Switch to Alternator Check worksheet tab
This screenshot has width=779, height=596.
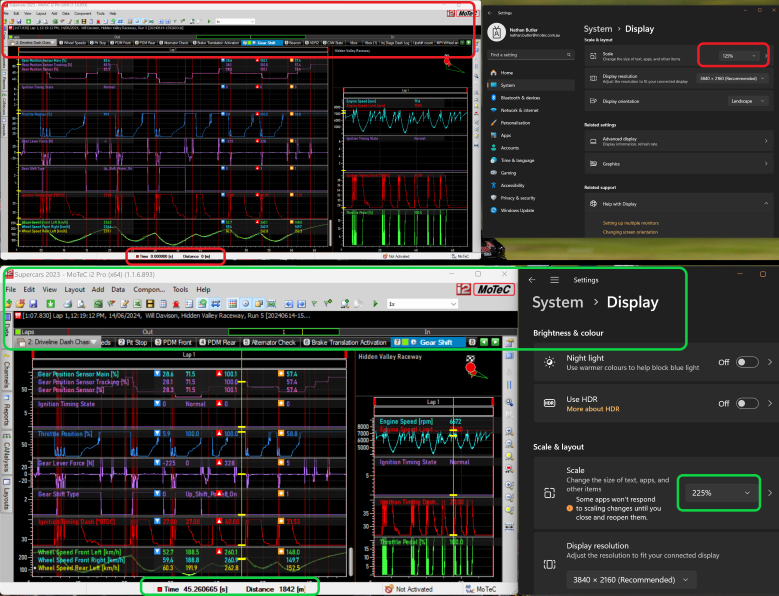pyautogui.click(x=270, y=342)
